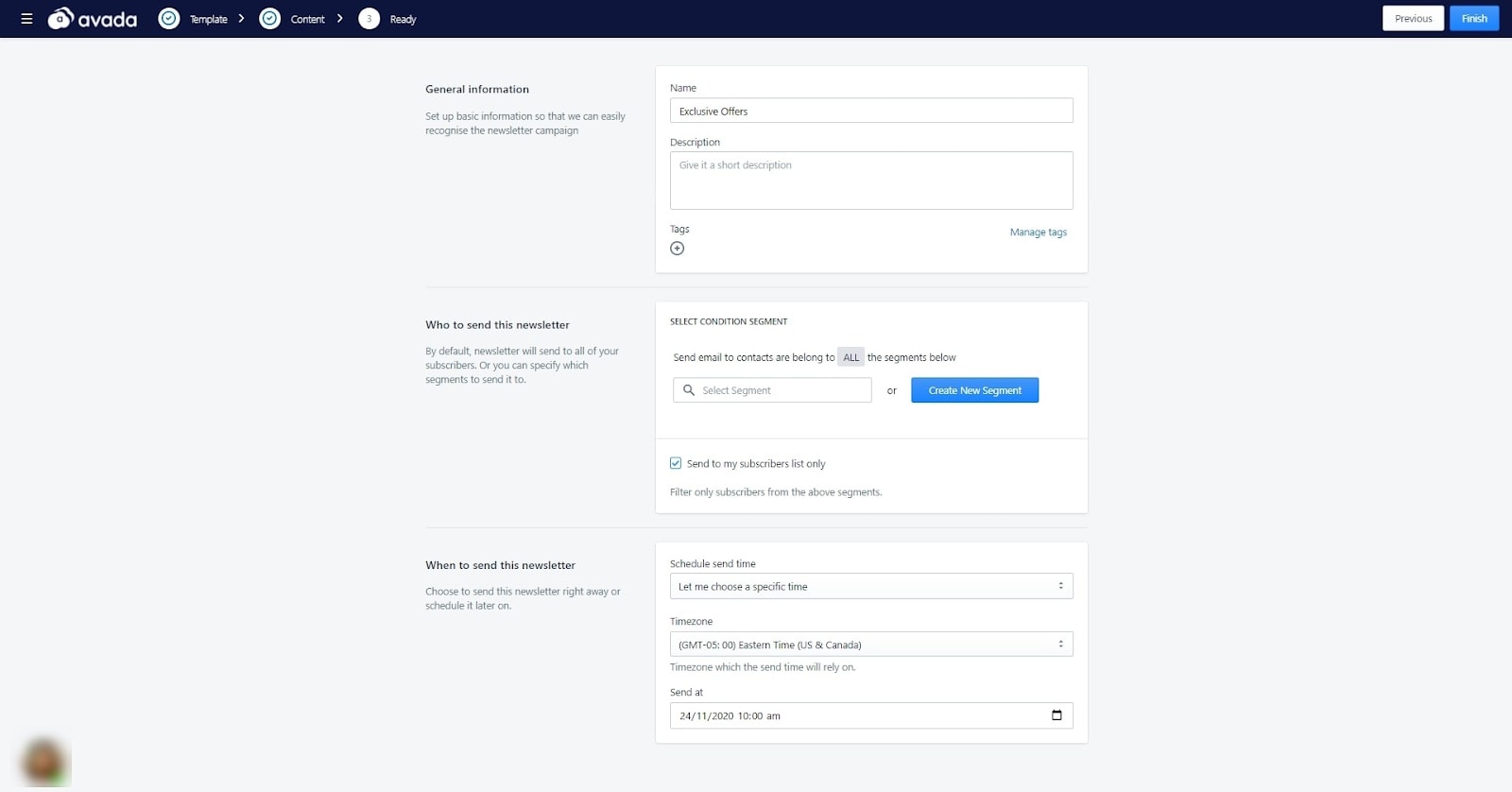This screenshot has width=1512, height=792.
Task: Go to the Content step
Action: pos(307,19)
